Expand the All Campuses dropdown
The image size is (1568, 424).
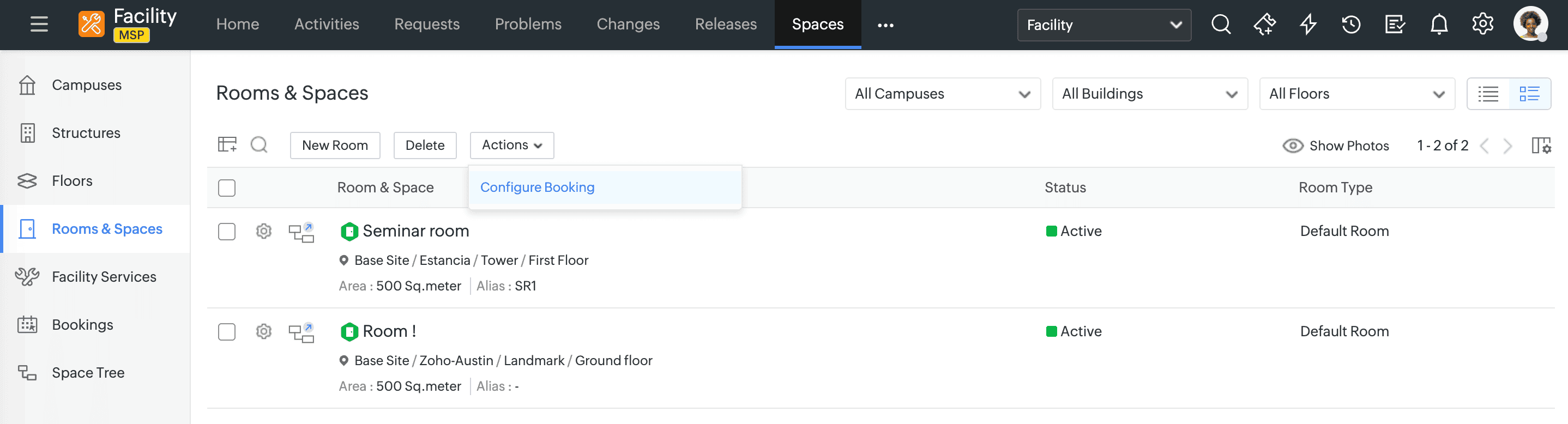click(x=942, y=94)
